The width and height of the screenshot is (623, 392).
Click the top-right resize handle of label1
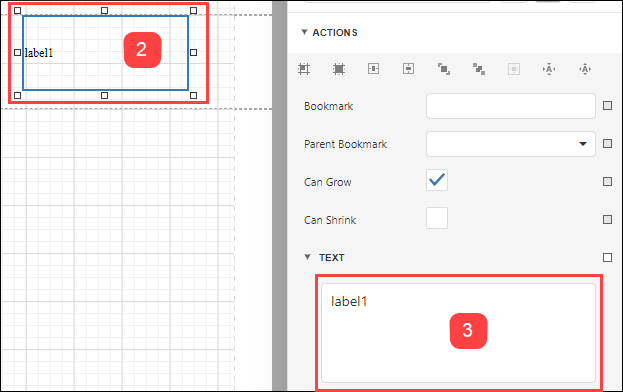pos(193,10)
